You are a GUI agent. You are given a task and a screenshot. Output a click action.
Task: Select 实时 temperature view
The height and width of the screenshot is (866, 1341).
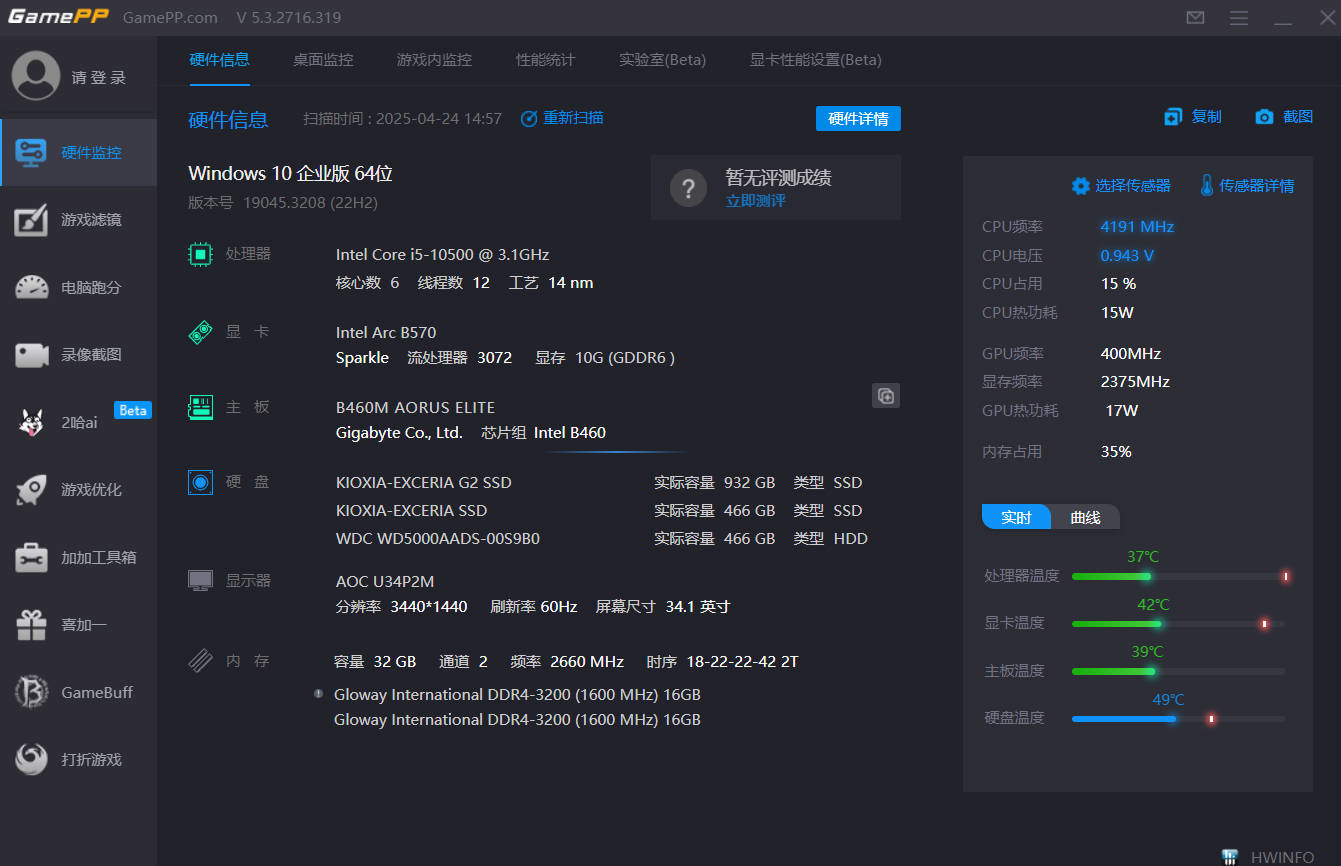1016,517
